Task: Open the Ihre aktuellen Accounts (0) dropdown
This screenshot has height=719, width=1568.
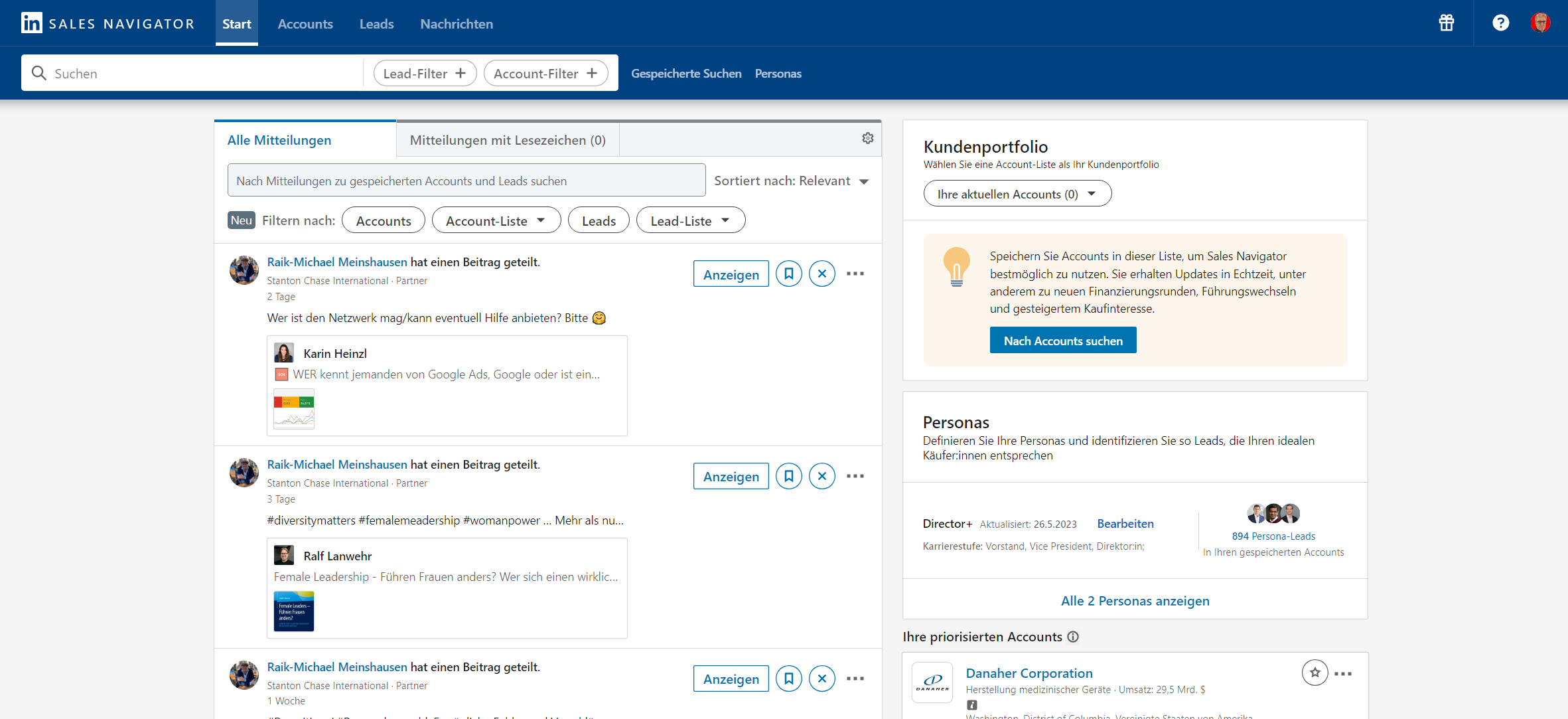Action: point(1017,194)
